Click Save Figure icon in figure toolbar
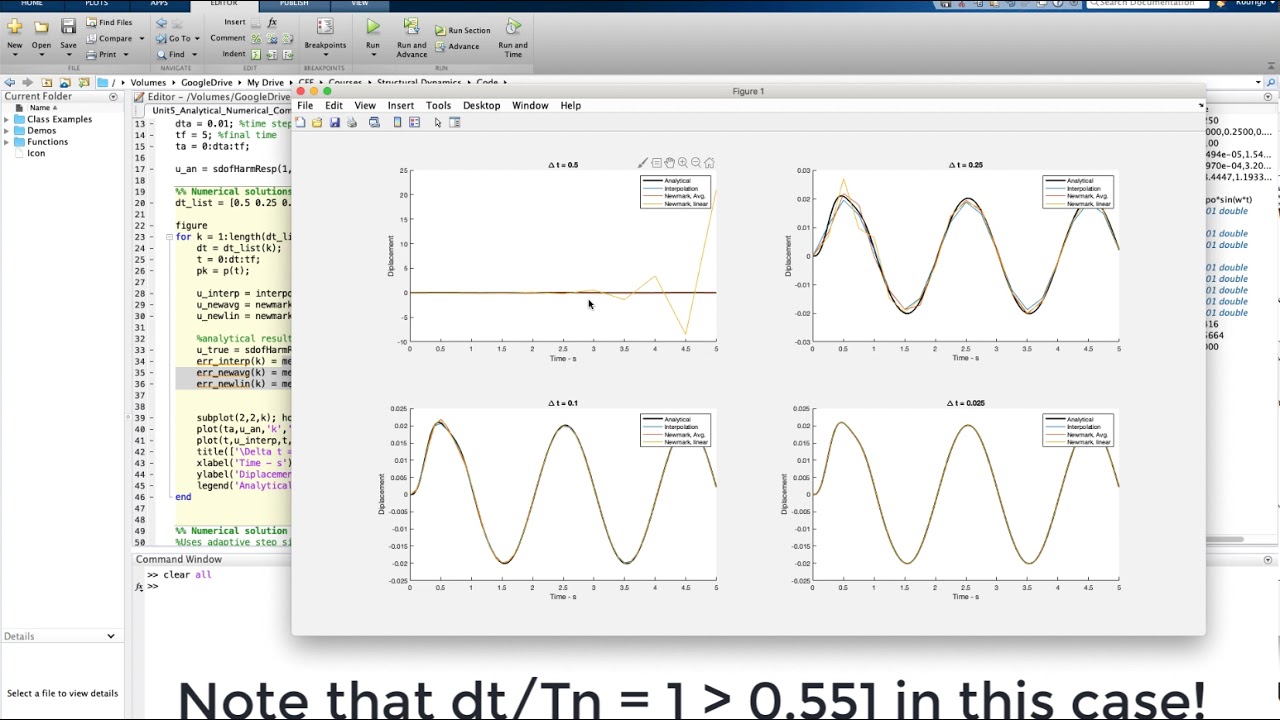Screen dimensions: 1280x720 tap(334, 122)
